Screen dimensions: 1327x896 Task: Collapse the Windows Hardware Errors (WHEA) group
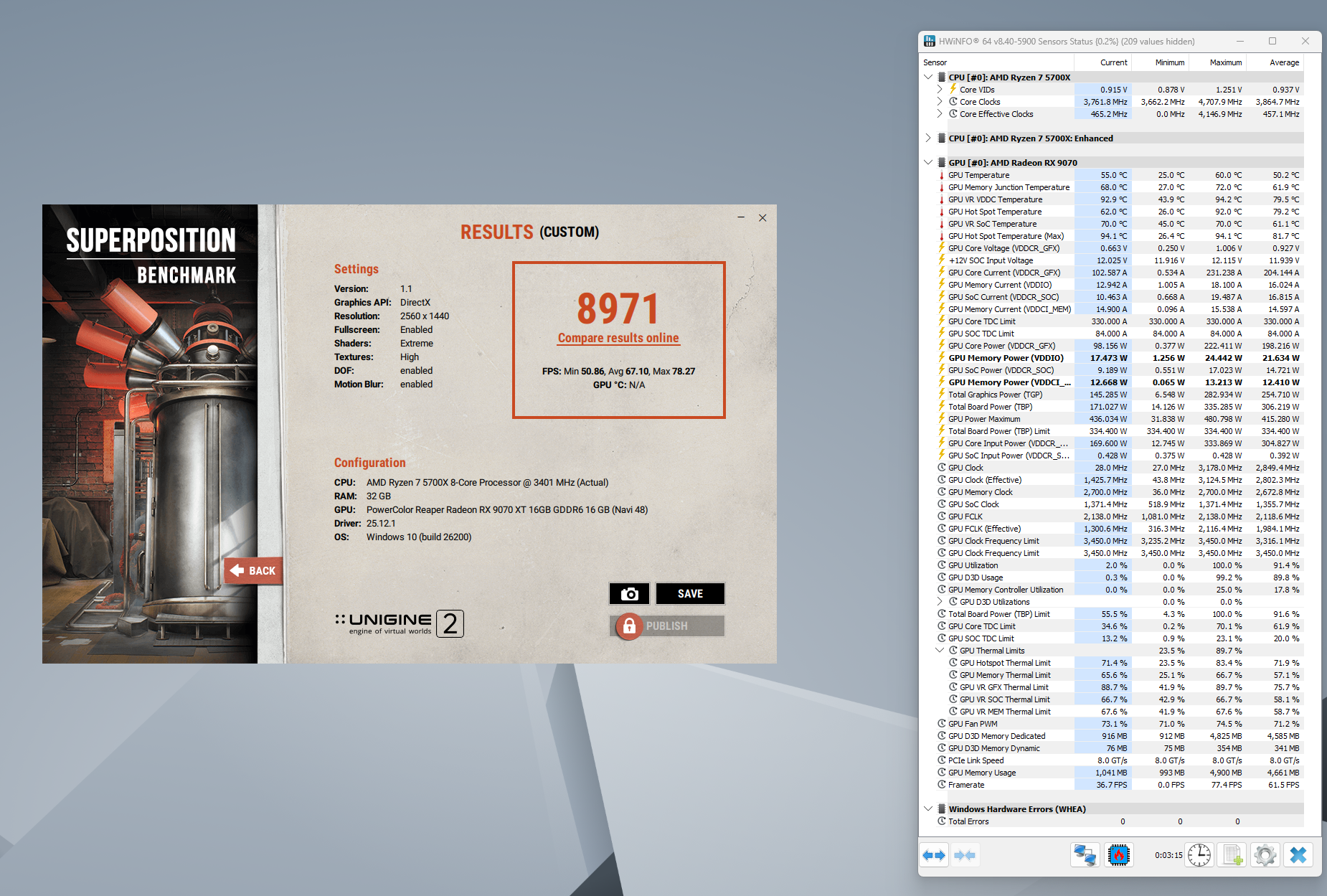pyautogui.click(x=928, y=808)
